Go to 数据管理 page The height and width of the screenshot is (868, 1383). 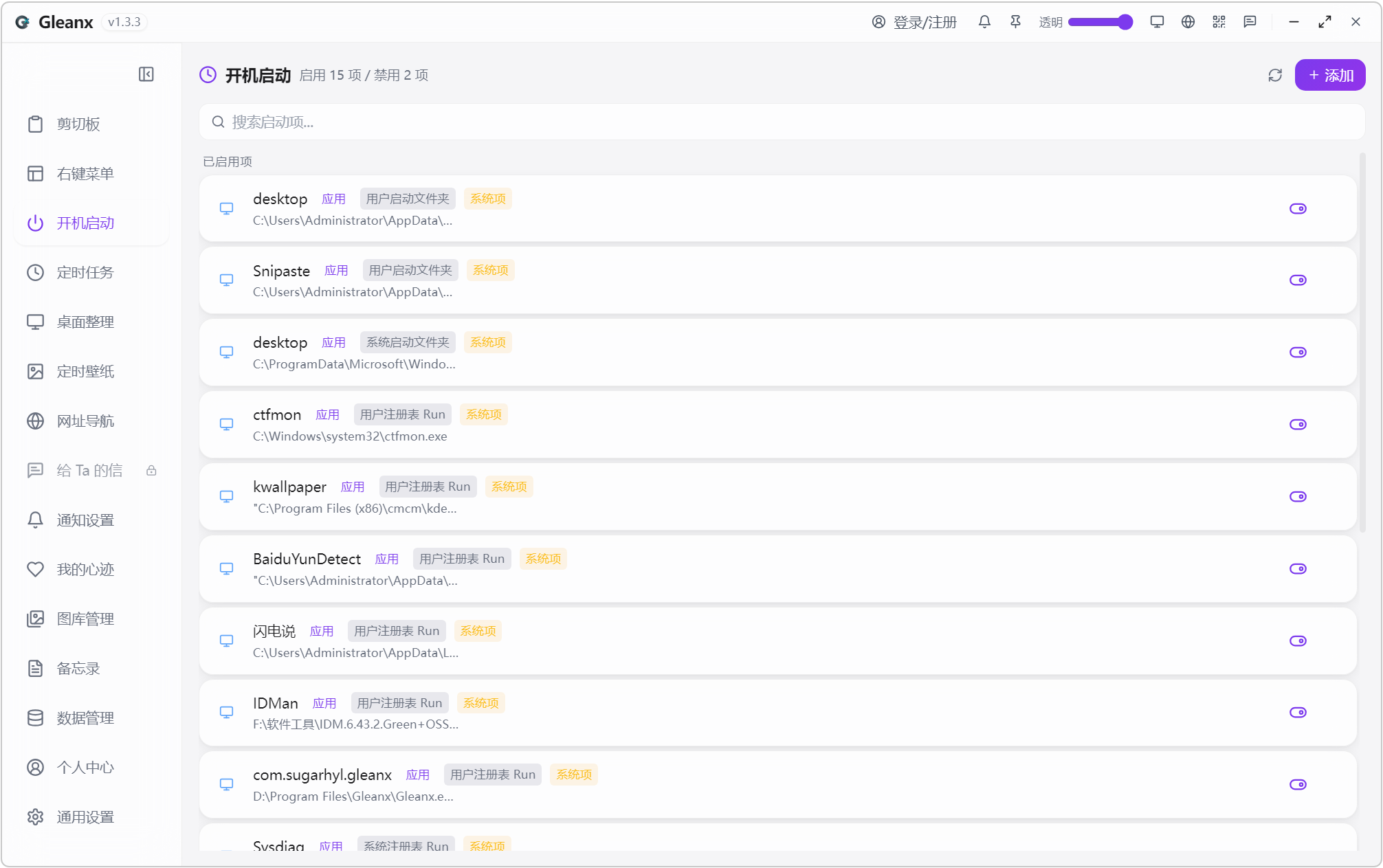pyautogui.click(x=92, y=718)
